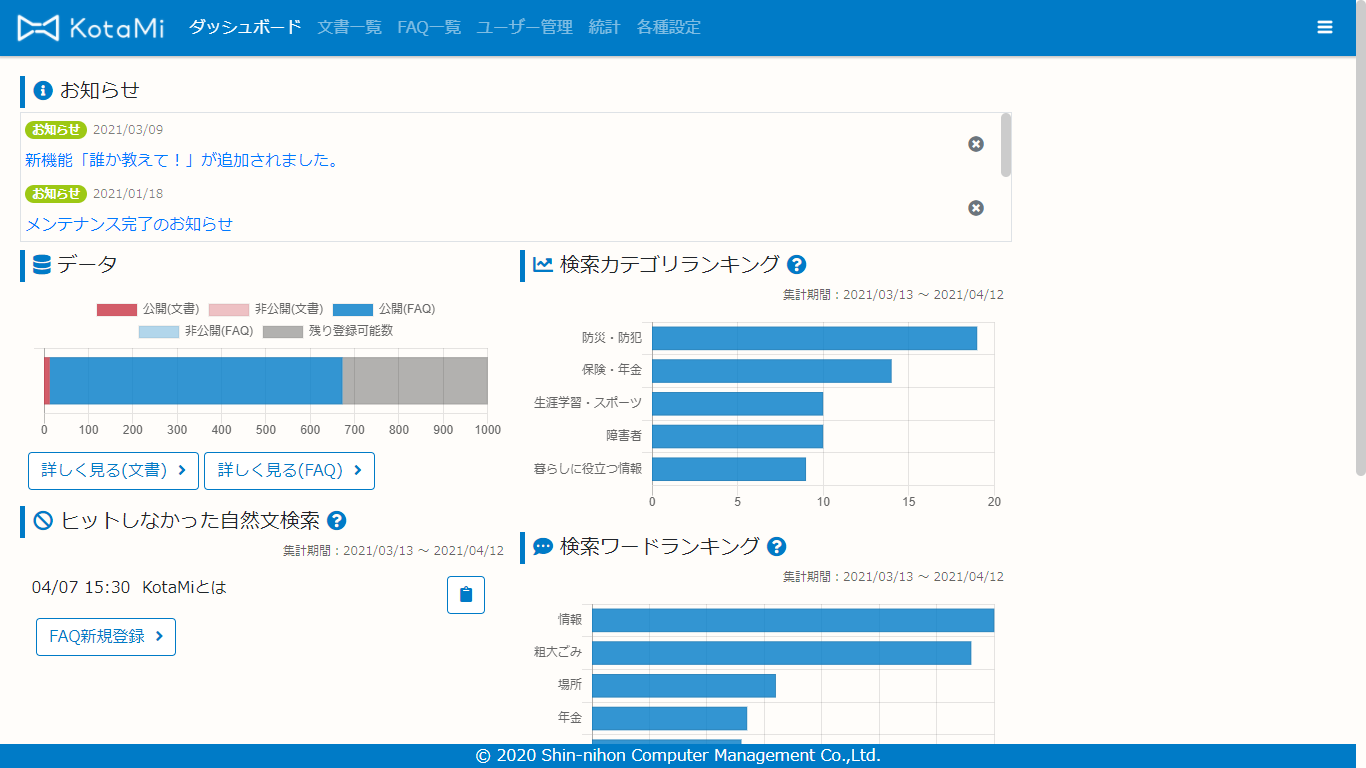Click the 防災・防犯 bar in category ranking

tap(814, 338)
